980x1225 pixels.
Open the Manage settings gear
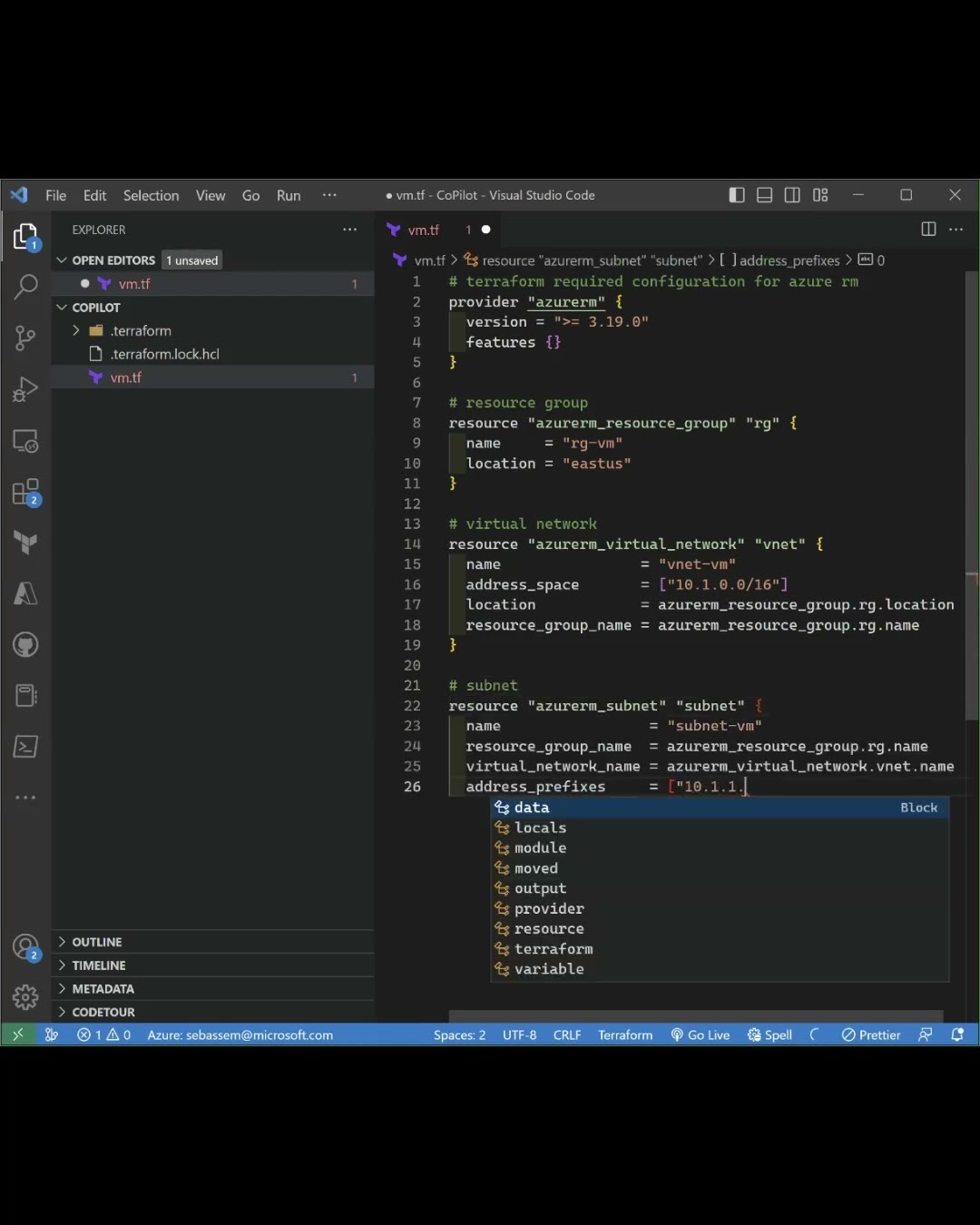click(x=25, y=997)
